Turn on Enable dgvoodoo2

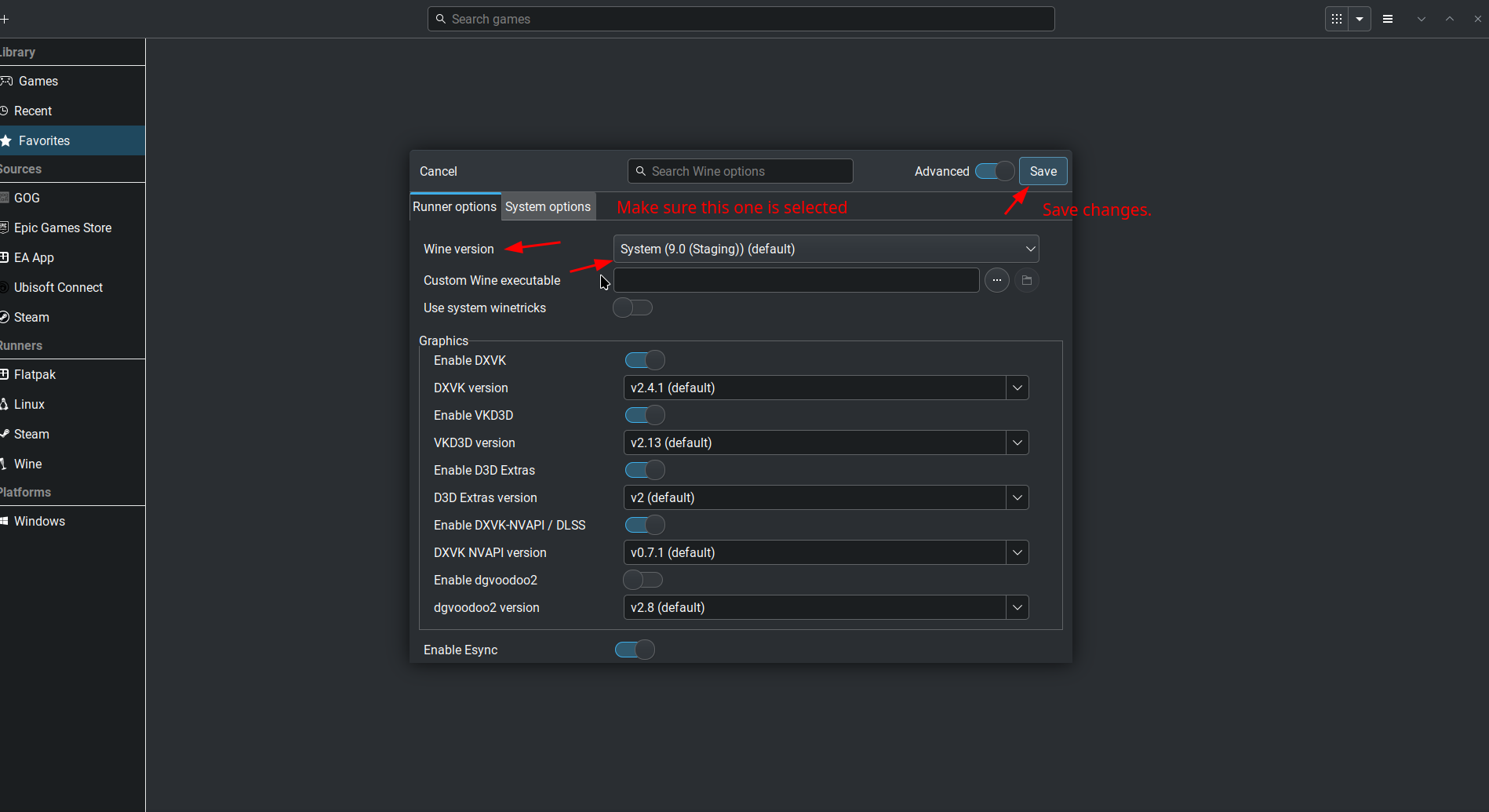[x=642, y=580]
